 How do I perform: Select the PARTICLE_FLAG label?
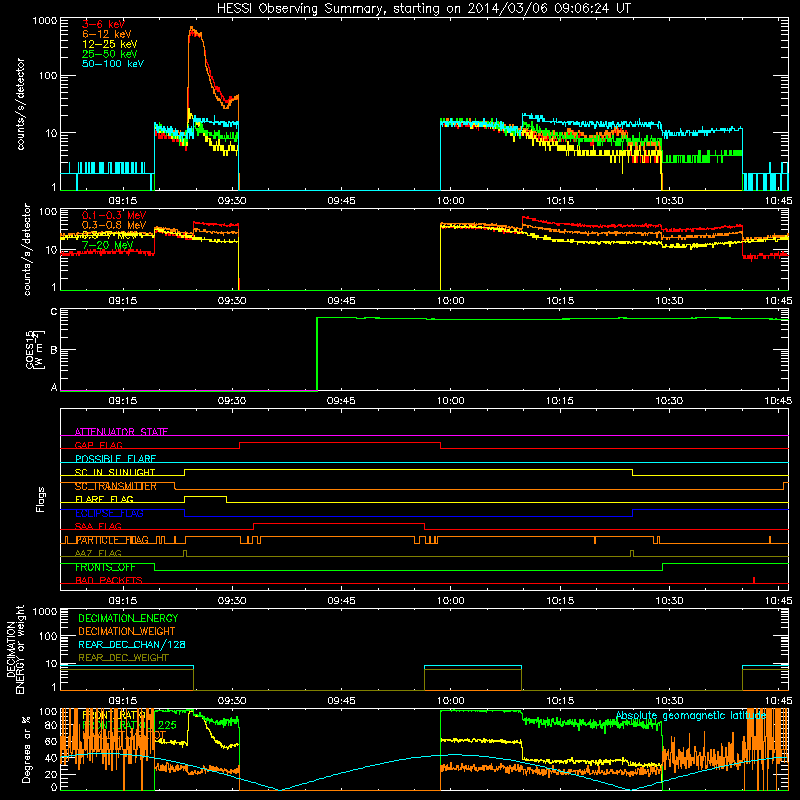112,540
